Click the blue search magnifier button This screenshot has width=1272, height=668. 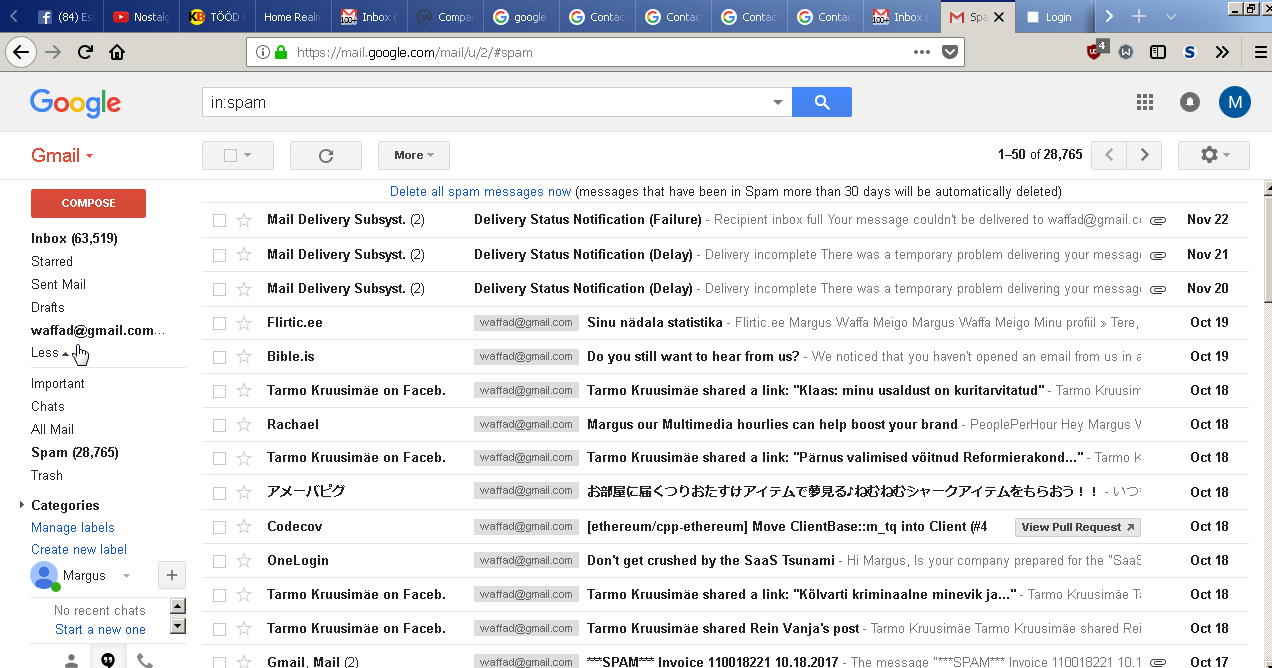(x=821, y=102)
